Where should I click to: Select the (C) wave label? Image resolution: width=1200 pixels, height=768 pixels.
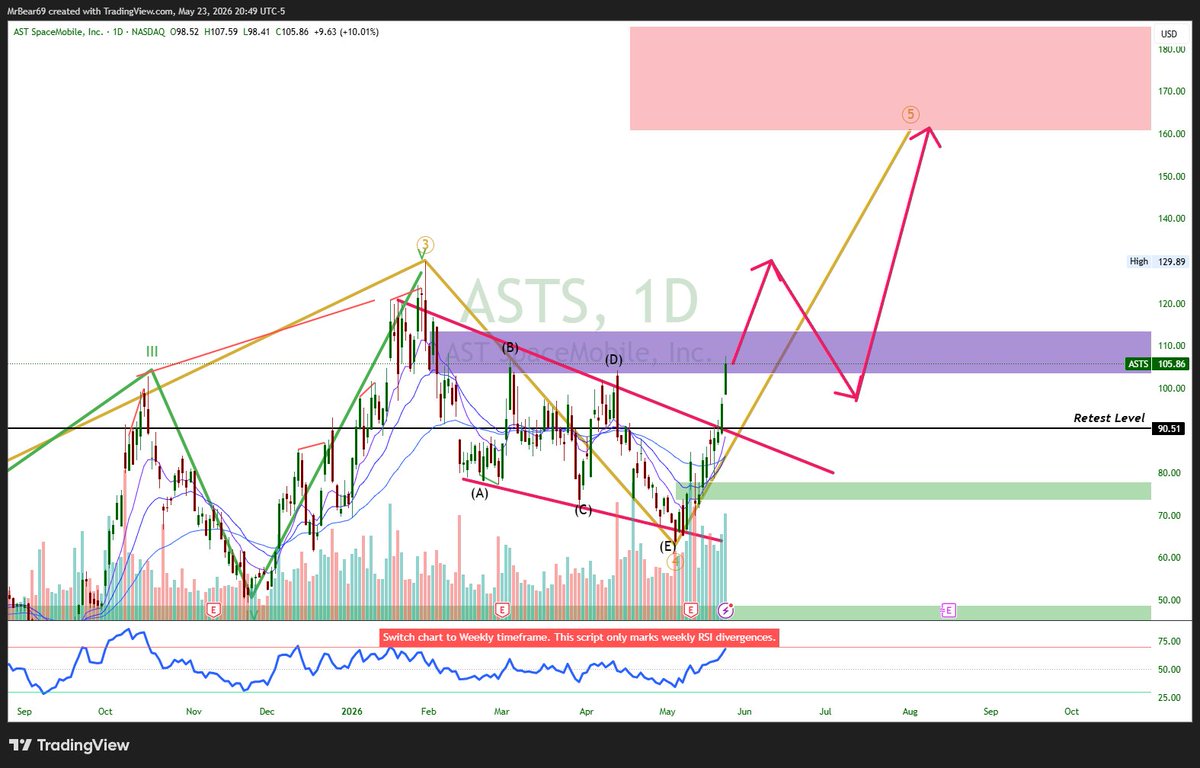point(583,510)
